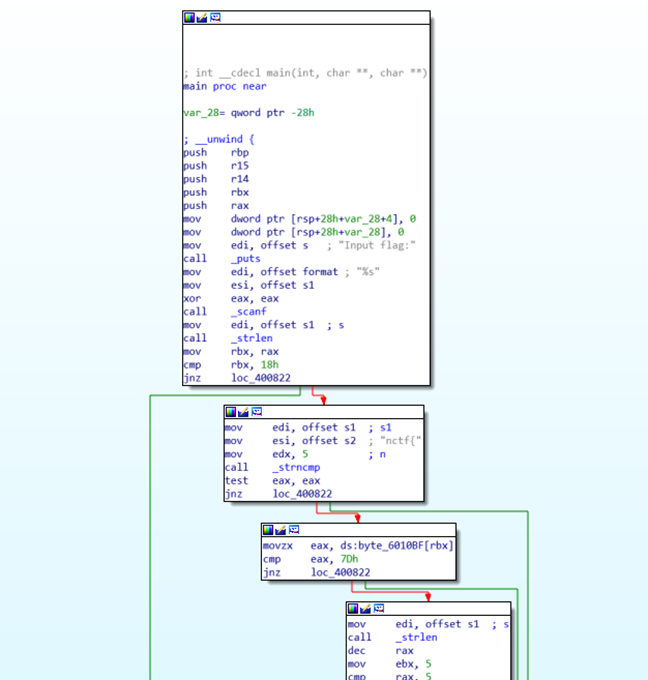Click 'xor eax, eax' instruction
This screenshot has height=680, width=648.
tap(231, 298)
